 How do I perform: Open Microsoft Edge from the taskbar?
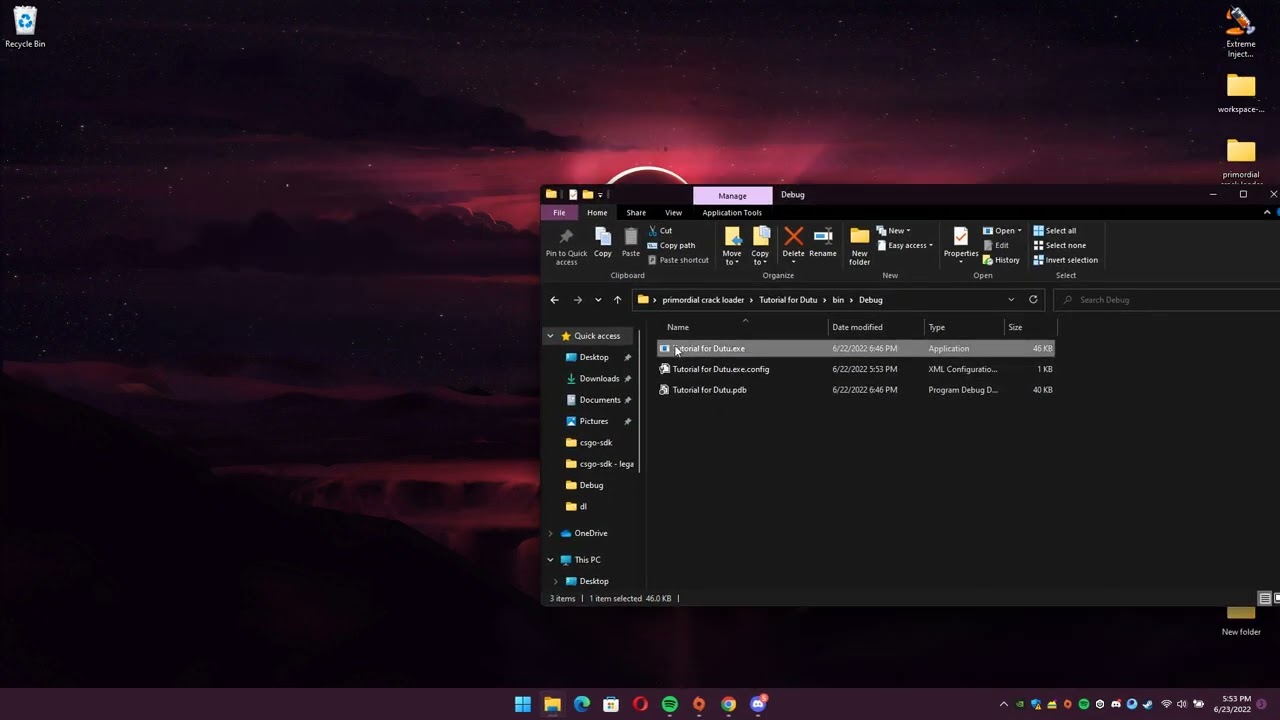tap(582, 704)
